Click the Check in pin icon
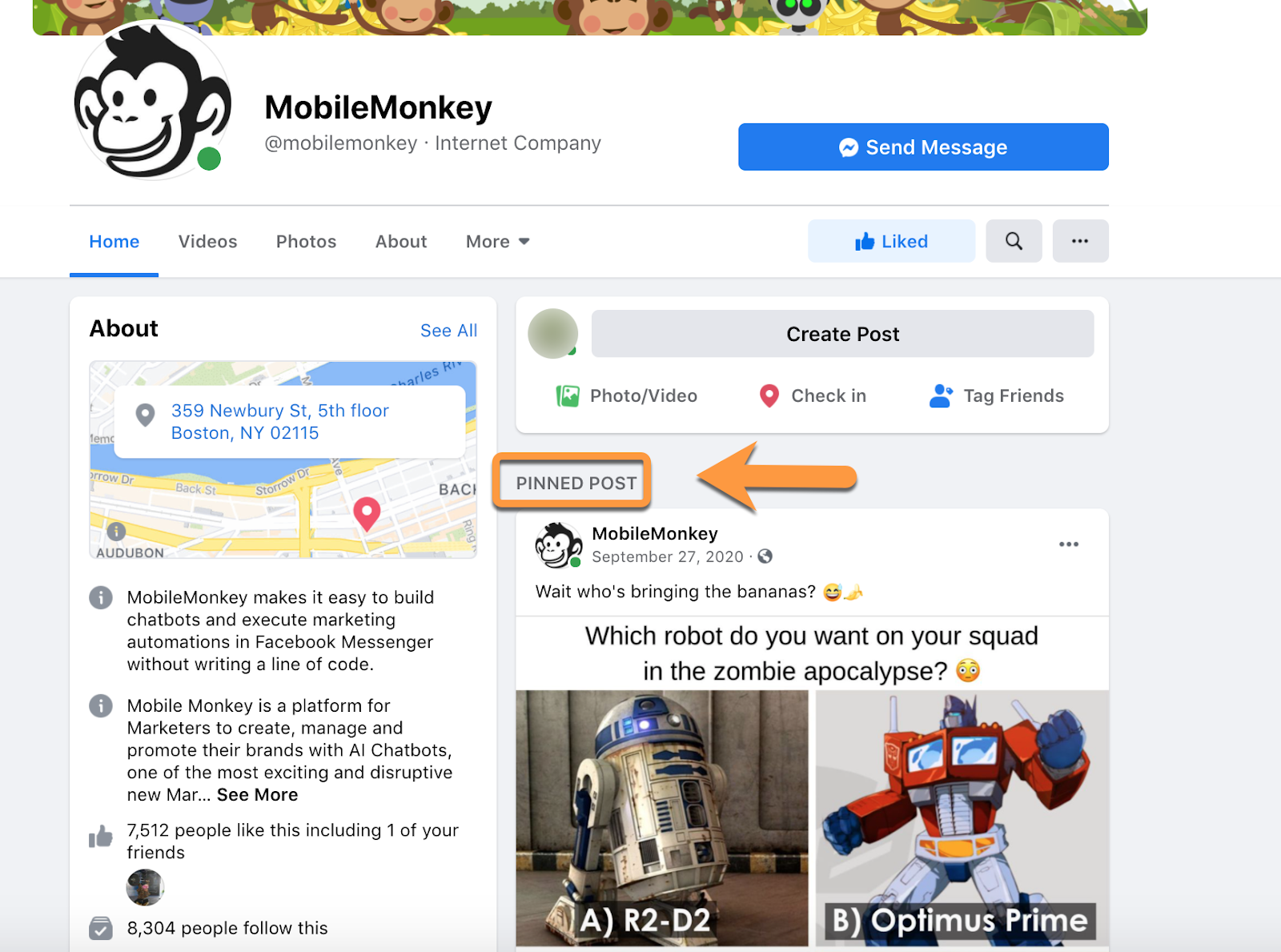1281x952 pixels. click(x=769, y=396)
